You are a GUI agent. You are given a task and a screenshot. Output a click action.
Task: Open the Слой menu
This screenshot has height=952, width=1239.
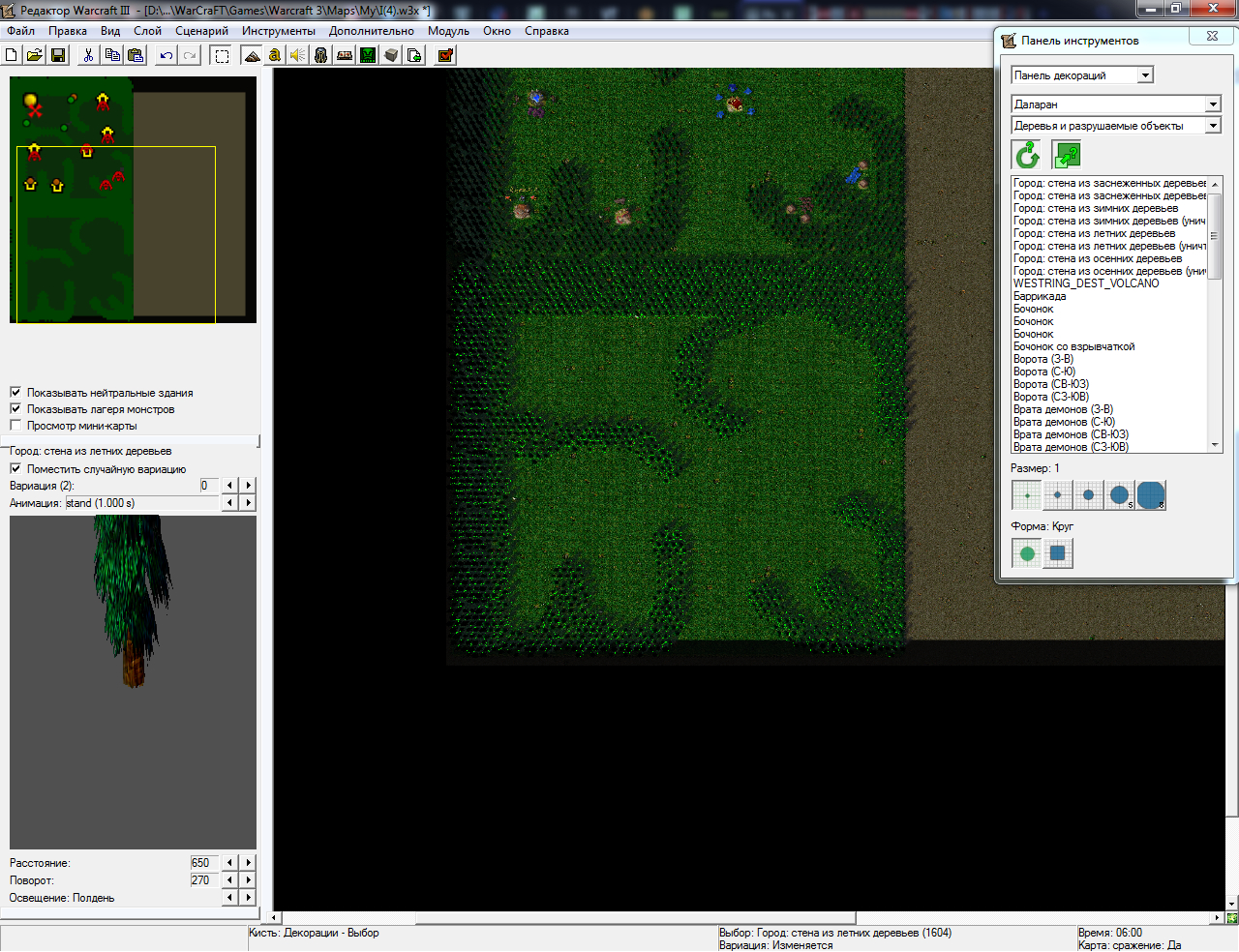click(x=147, y=31)
